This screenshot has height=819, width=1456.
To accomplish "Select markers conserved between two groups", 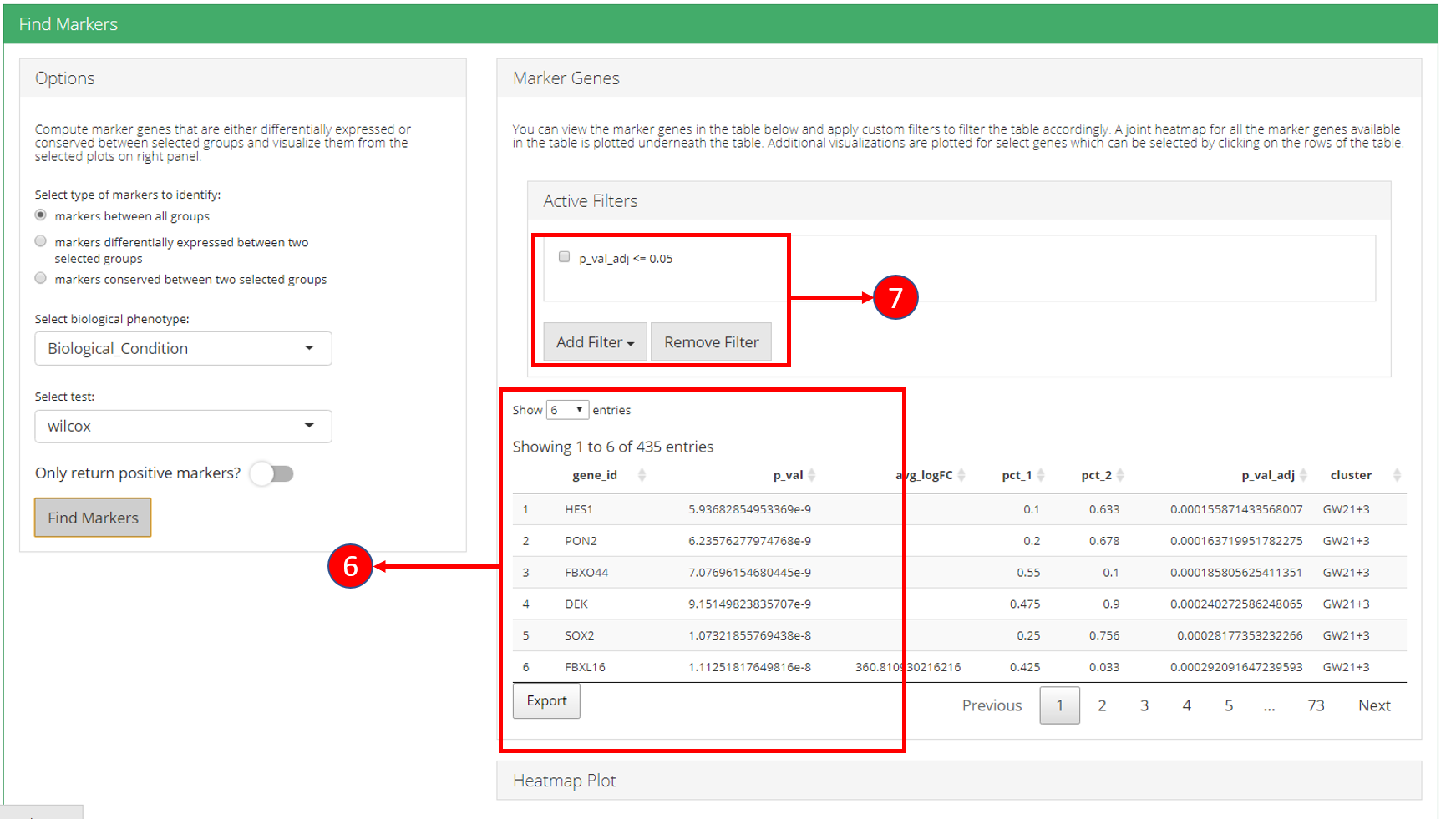I will 41,279.
